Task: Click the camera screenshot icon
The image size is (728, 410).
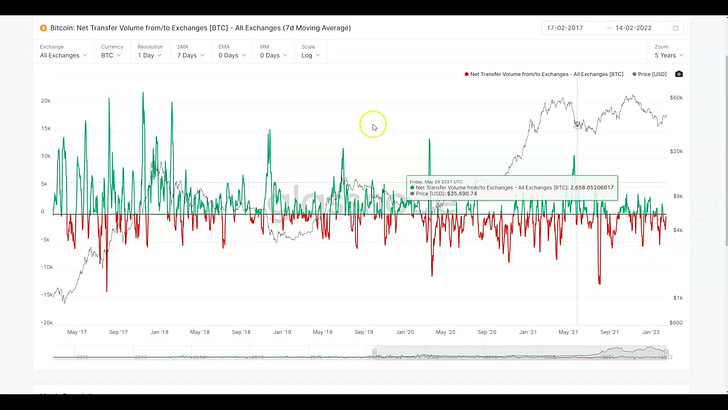Action: pos(679,74)
